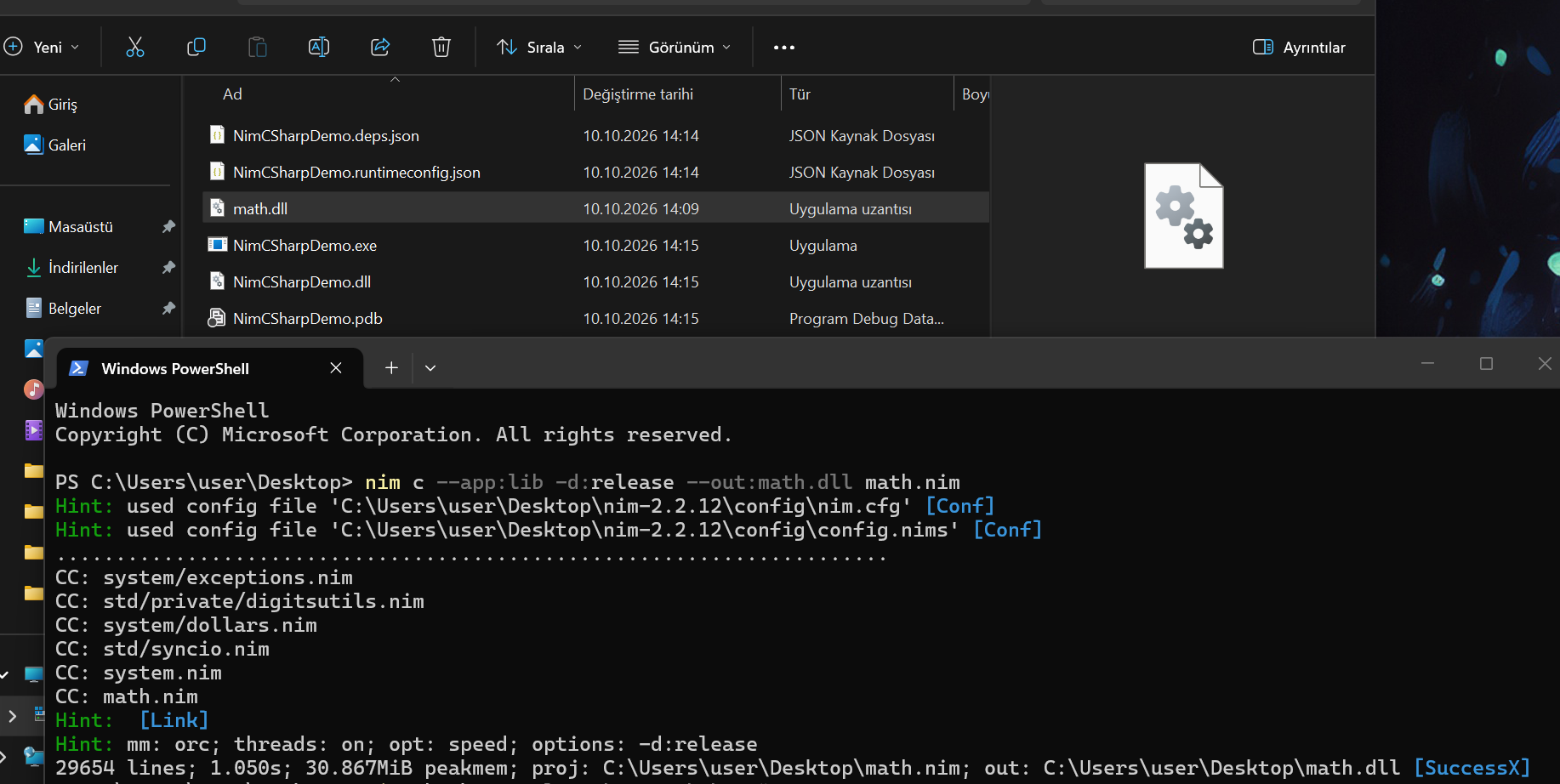Toggle the Ayrıntılar details pane
This screenshot has height=784, width=1560.
tap(1299, 47)
